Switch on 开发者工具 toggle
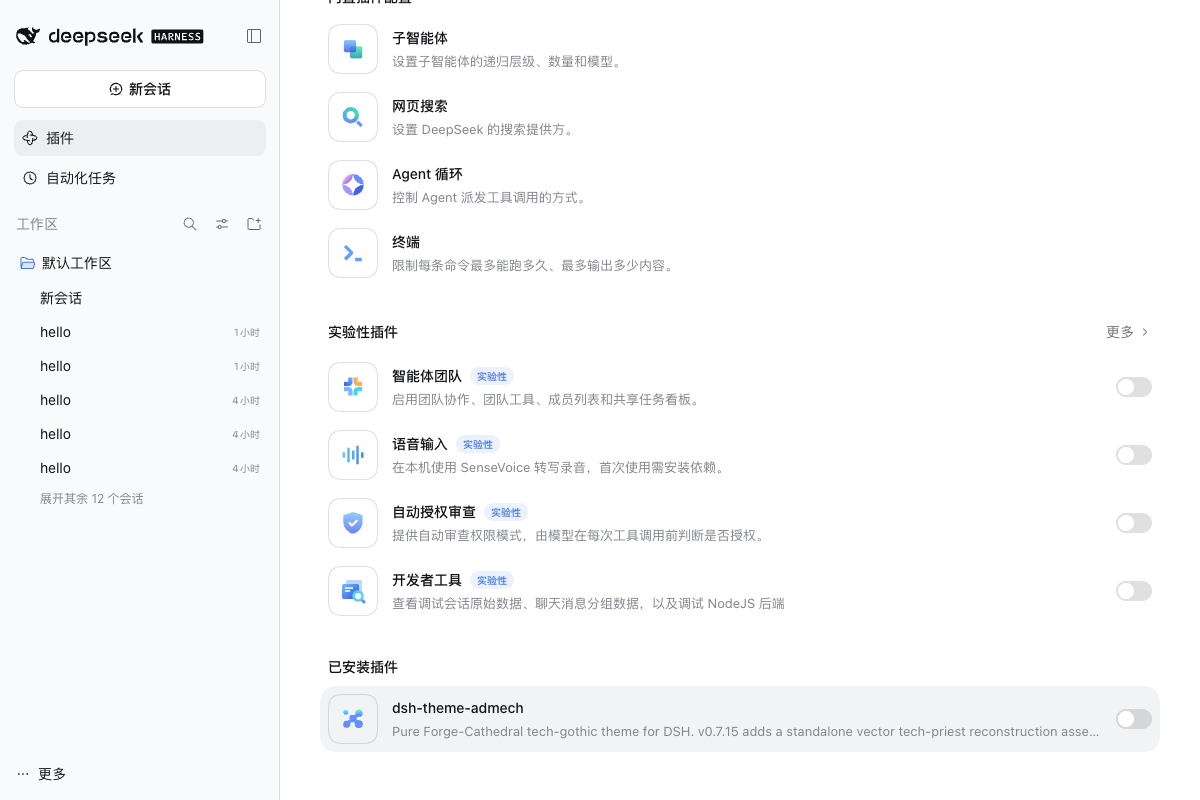 tap(1134, 591)
